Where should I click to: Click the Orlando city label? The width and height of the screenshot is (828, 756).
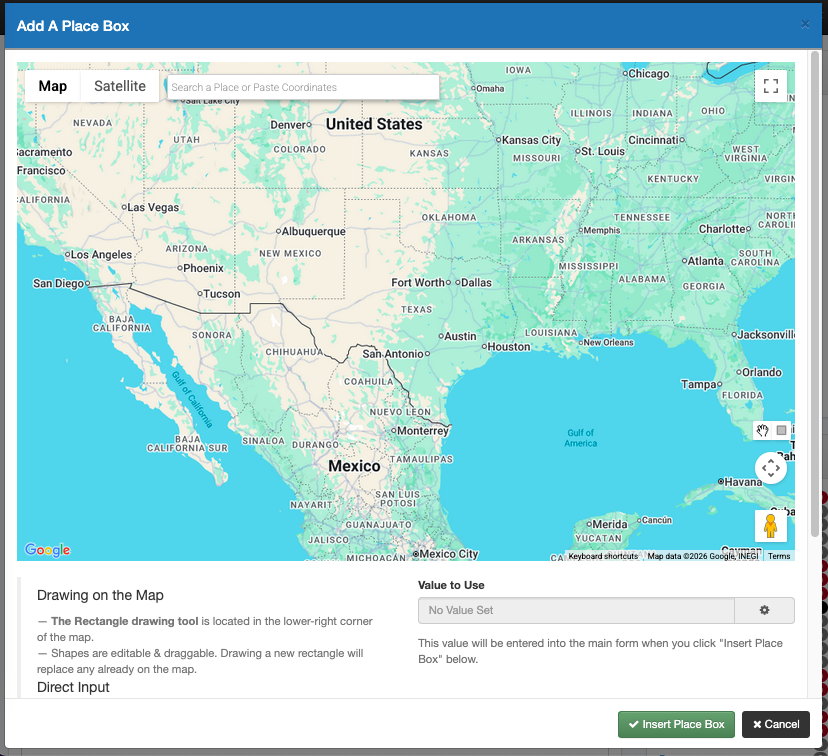pos(762,373)
